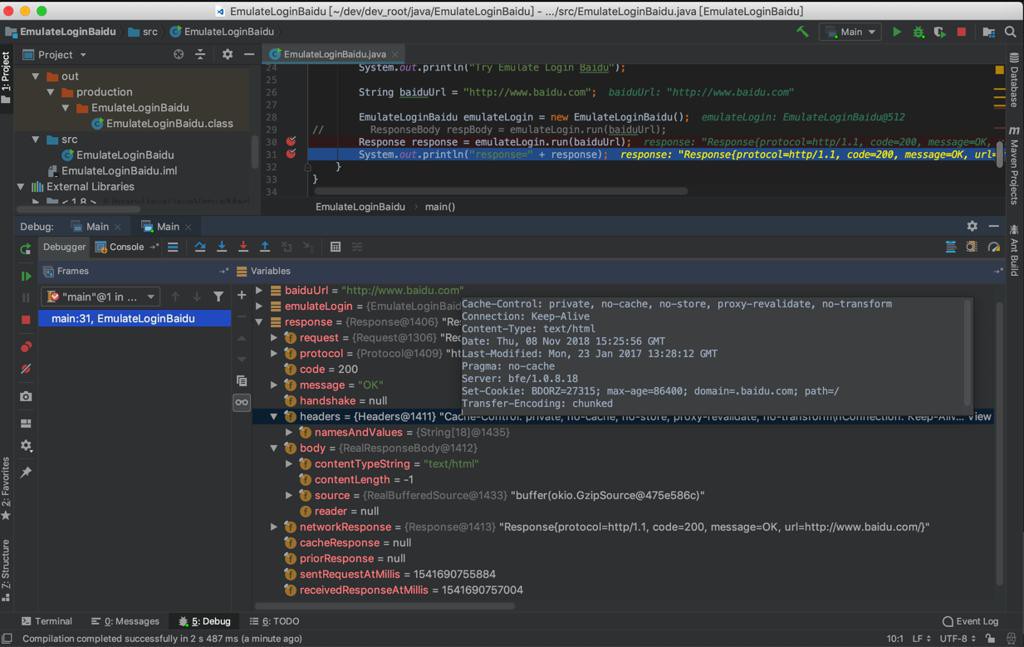Select the Debugger tab
The height and width of the screenshot is (647, 1024).
[64, 247]
